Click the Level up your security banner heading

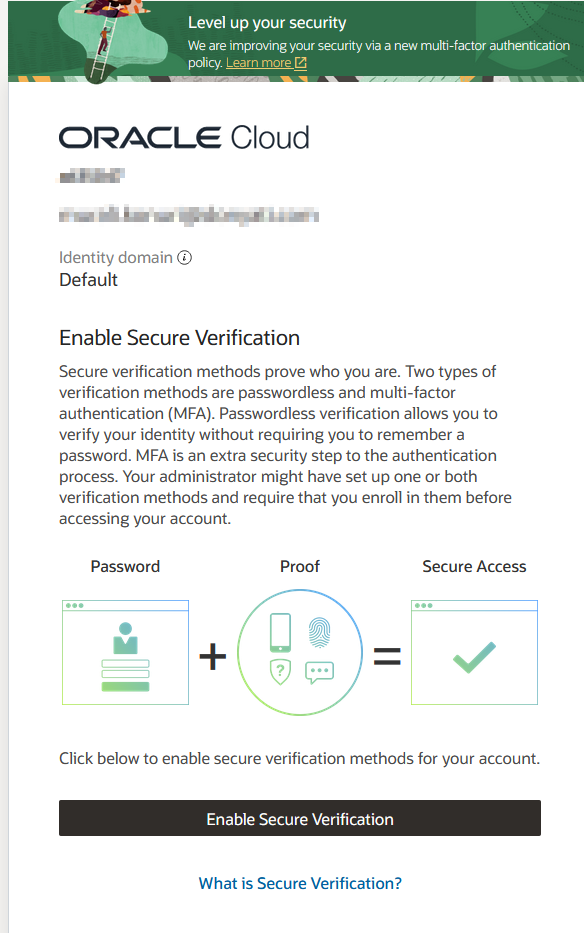coord(265,21)
